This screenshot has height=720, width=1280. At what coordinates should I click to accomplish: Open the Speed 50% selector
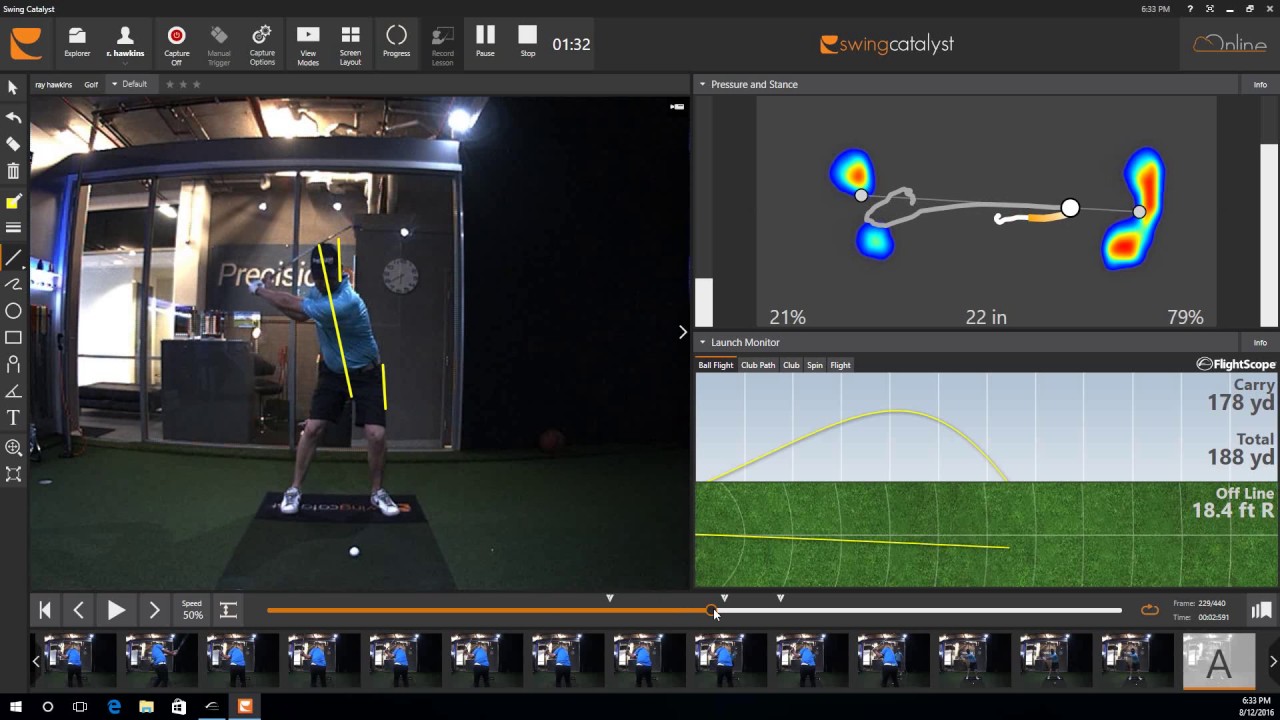point(192,610)
